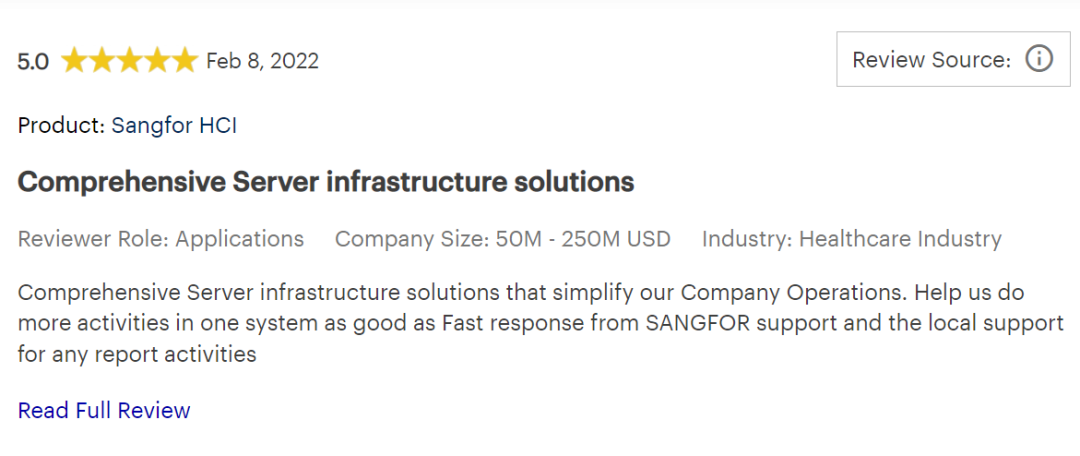Click the "for any report activities" line
This screenshot has width=1080, height=456.
(x=137, y=354)
